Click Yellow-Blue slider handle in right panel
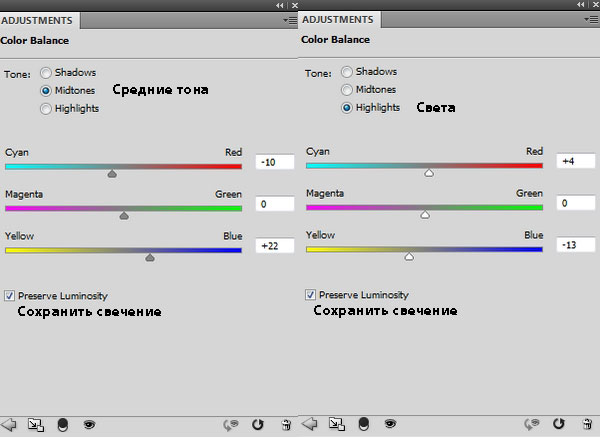600x438 pixels. 409,257
